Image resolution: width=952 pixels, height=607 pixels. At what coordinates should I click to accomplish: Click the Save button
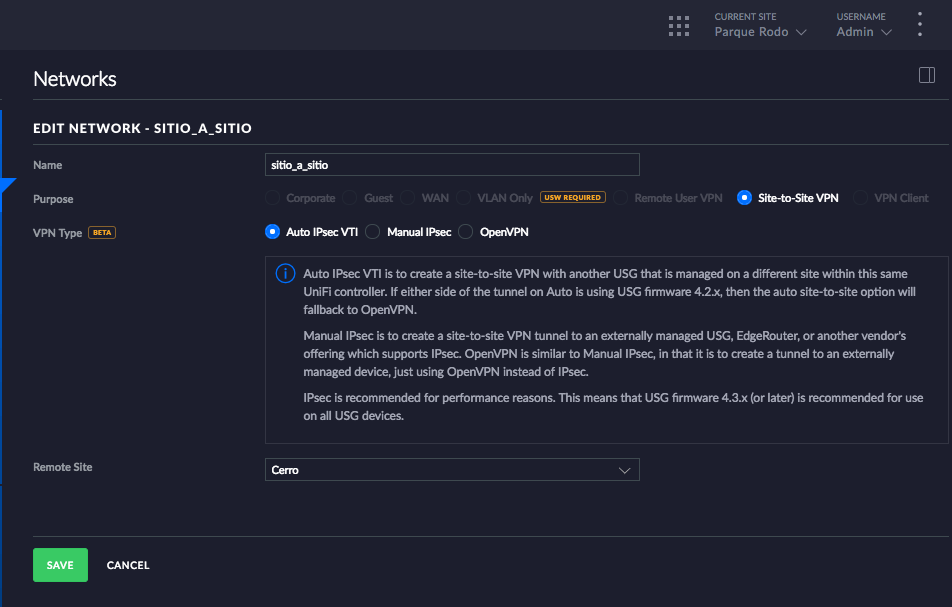click(60, 565)
